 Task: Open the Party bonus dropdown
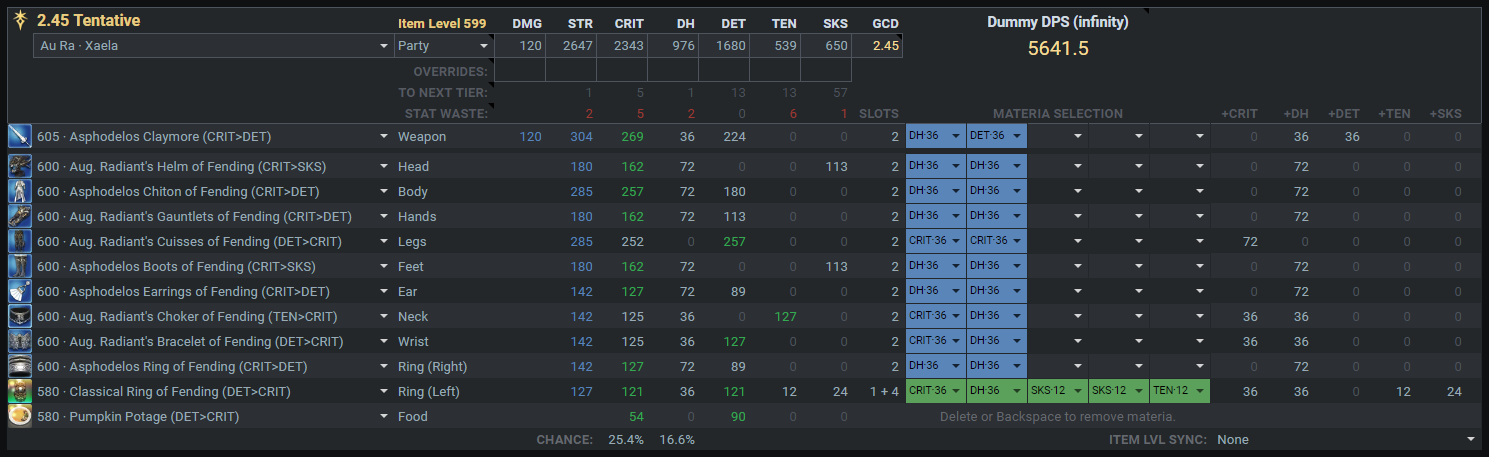click(x=444, y=46)
